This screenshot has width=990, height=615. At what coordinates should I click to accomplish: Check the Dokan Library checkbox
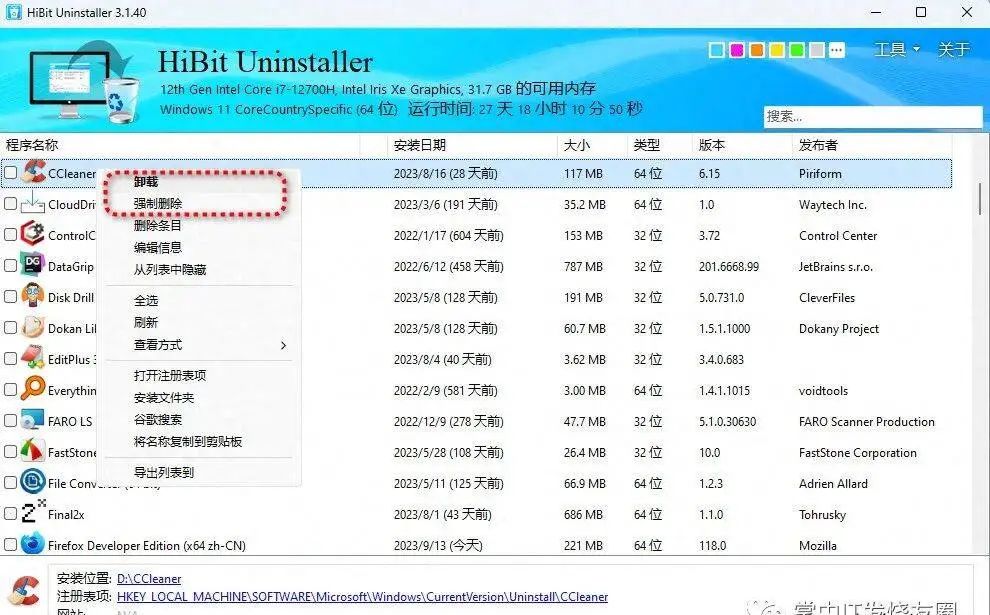(12, 328)
